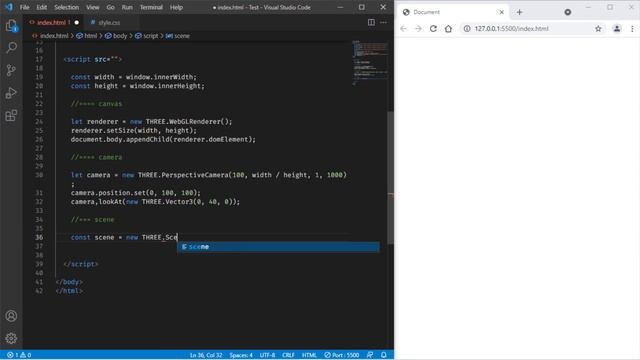Viewport: 640px width, 360px height.
Task: Click the "const height = window.innerHeight;" line
Action: 138,86
